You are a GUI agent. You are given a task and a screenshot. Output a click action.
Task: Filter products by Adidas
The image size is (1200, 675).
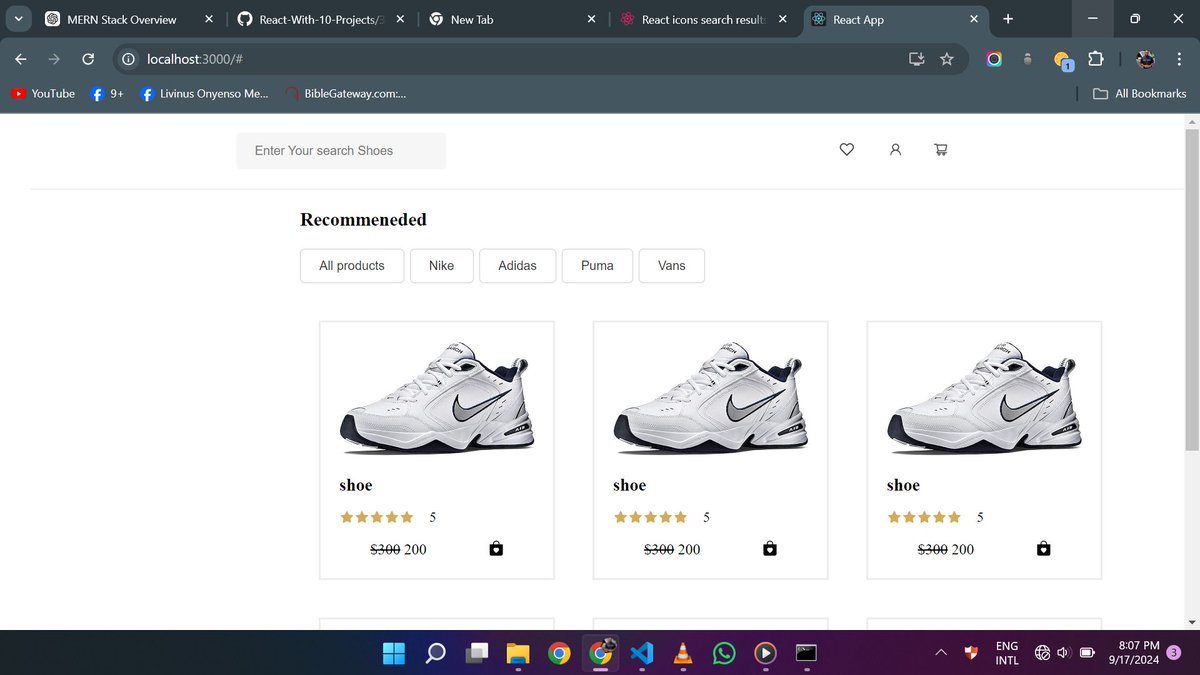pos(517,266)
